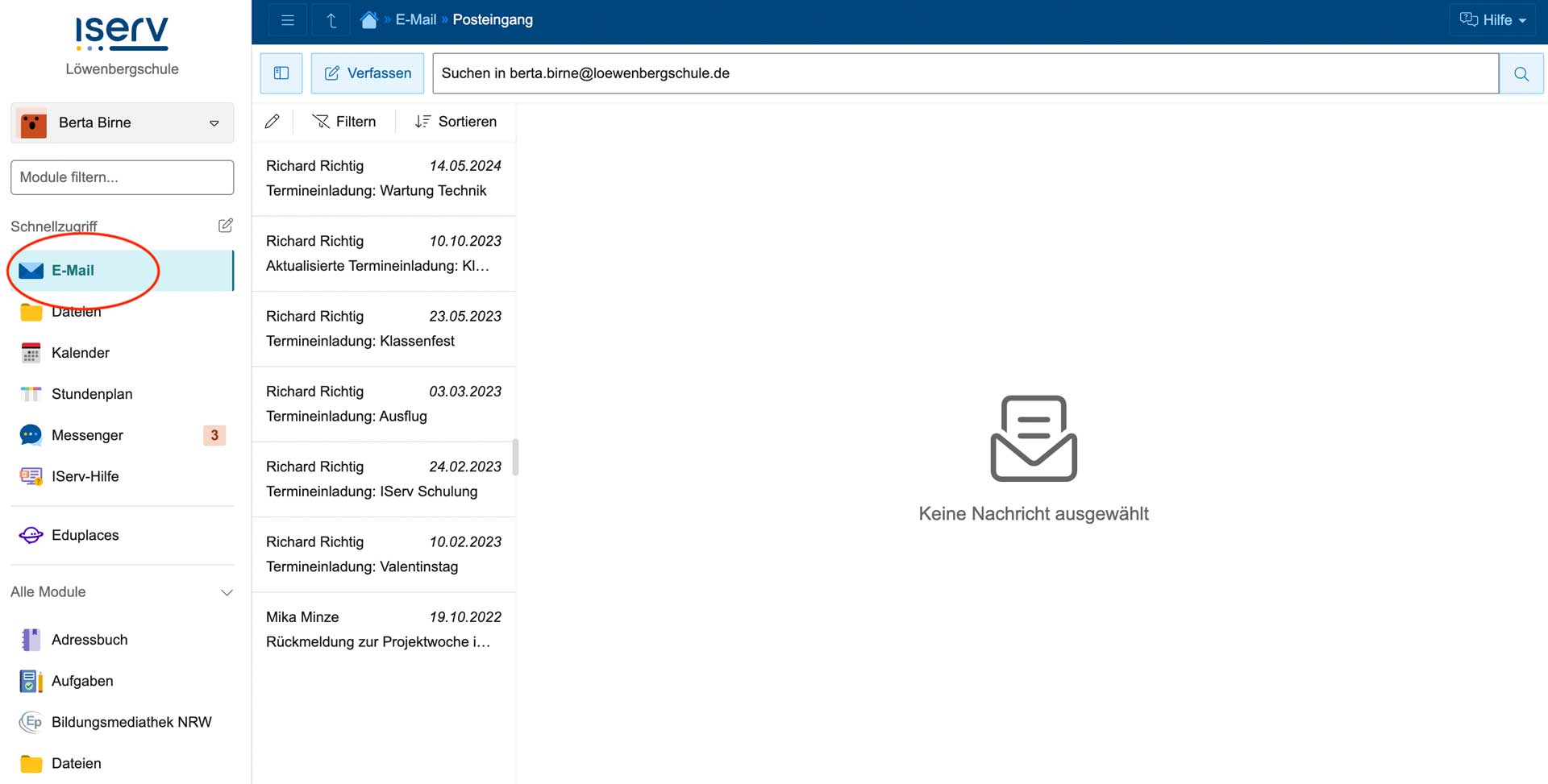The height and width of the screenshot is (784, 1548).
Task: Open mail Termineinladung: IServ Schulung
Action: (x=384, y=479)
